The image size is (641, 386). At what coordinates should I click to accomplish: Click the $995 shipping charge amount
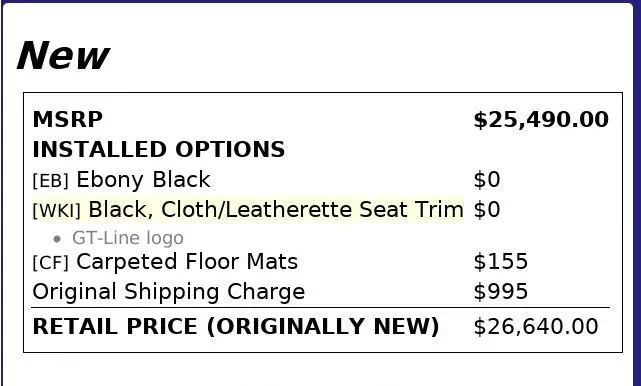coord(500,292)
